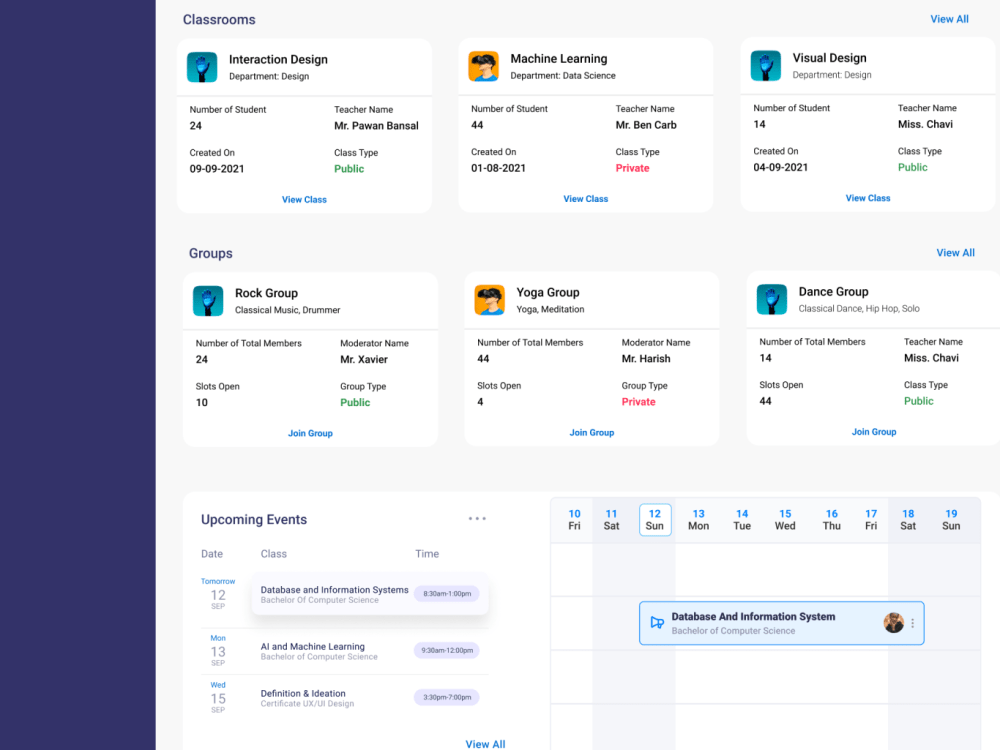Click the Interaction Design class icon
Image resolution: width=1000 pixels, height=750 pixels.
[x=202, y=67]
